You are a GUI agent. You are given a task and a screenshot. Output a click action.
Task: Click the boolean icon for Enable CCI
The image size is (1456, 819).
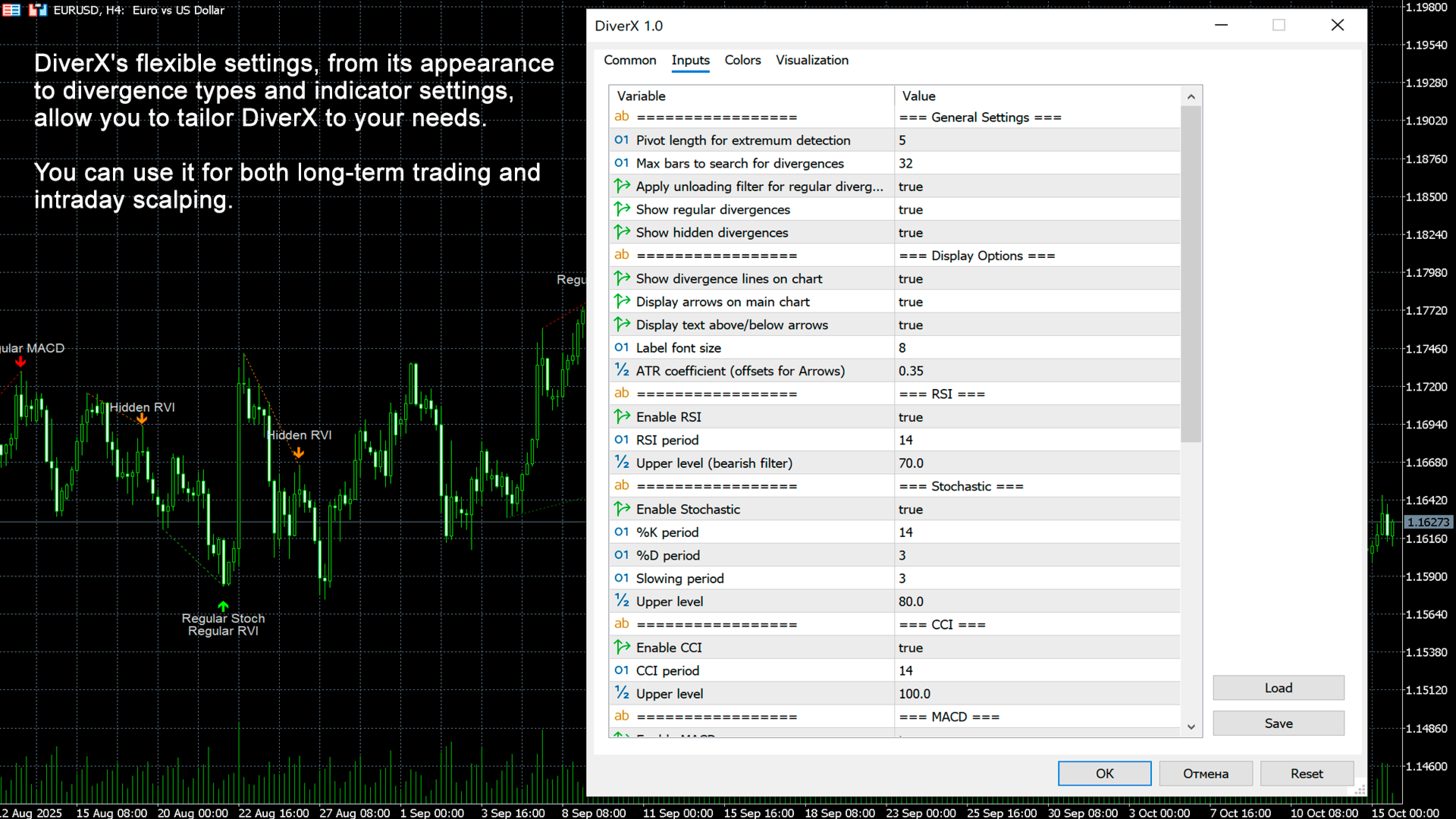point(622,648)
